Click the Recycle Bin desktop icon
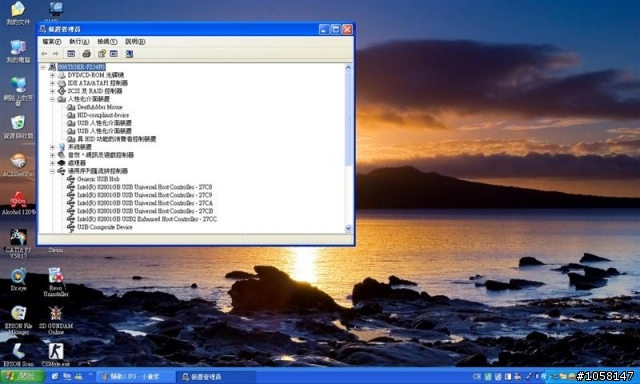Screen dimensions: 640x384 (18, 127)
